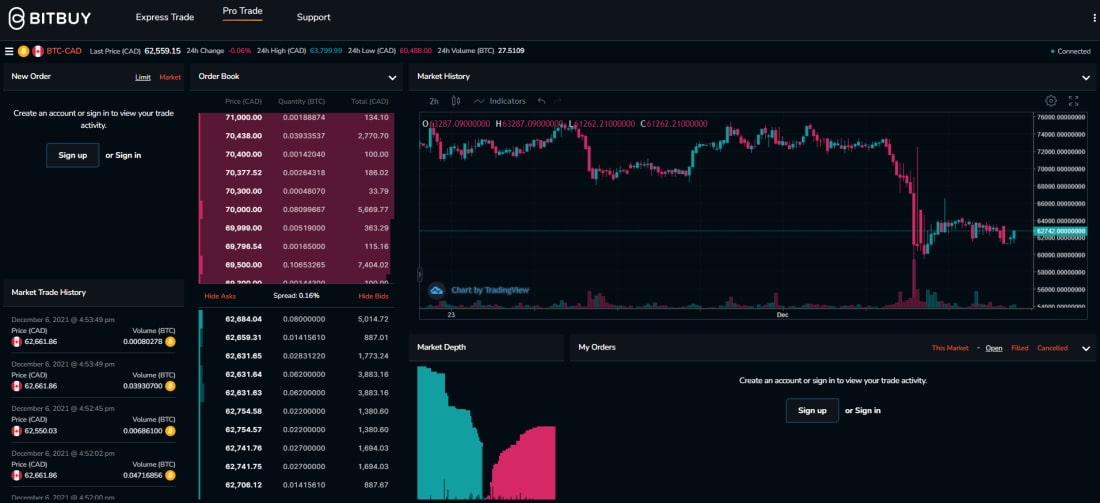Image resolution: width=1100 pixels, height=503 pixels.
Task: Click Last Price value 62,559.15
Action: point(162,51)
